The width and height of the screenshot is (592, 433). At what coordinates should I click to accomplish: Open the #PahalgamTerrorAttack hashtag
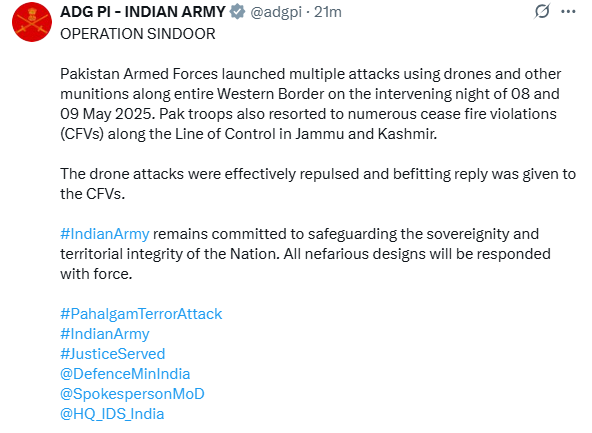click(x=141, y=314)
